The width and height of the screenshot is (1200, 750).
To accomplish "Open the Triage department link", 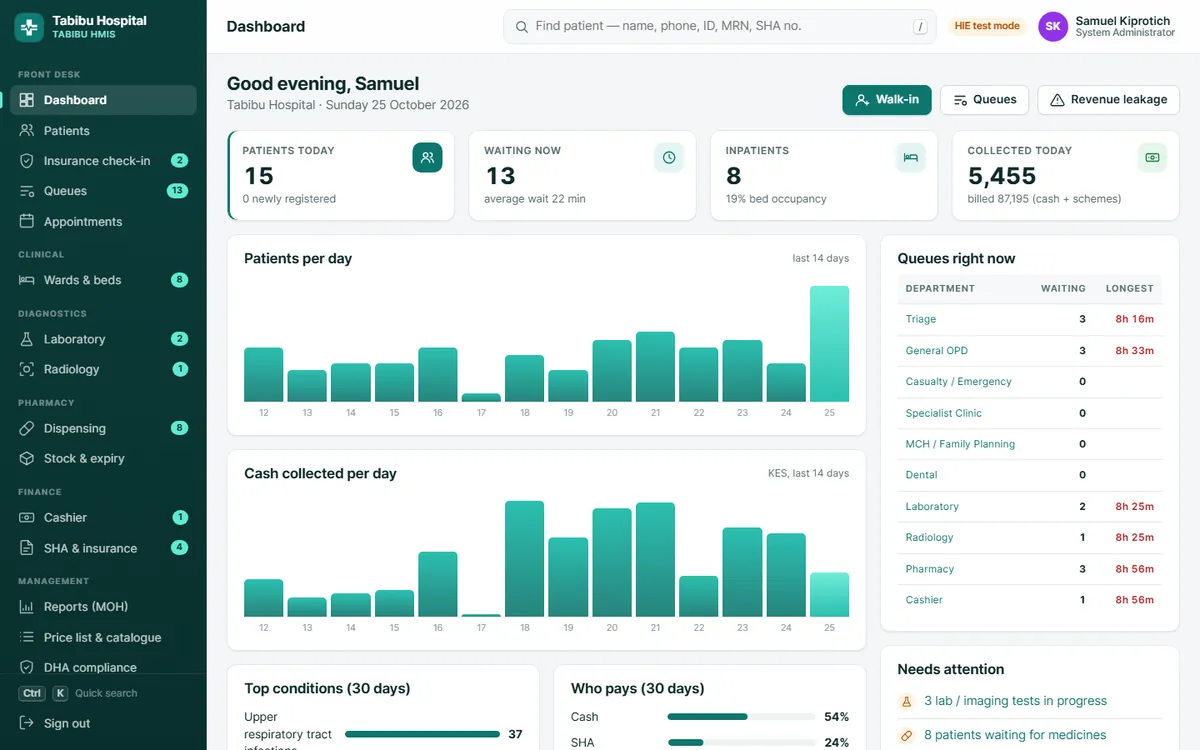I will (921, 319).
